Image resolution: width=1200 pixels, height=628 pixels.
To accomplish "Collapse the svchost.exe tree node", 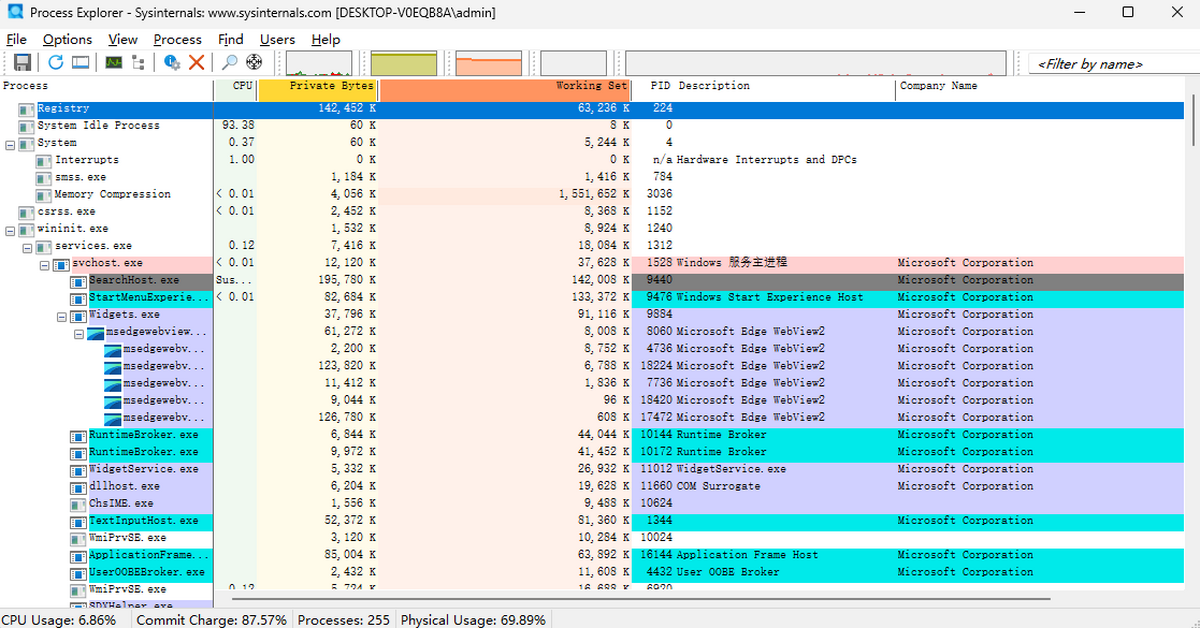I will pos(44,264).
